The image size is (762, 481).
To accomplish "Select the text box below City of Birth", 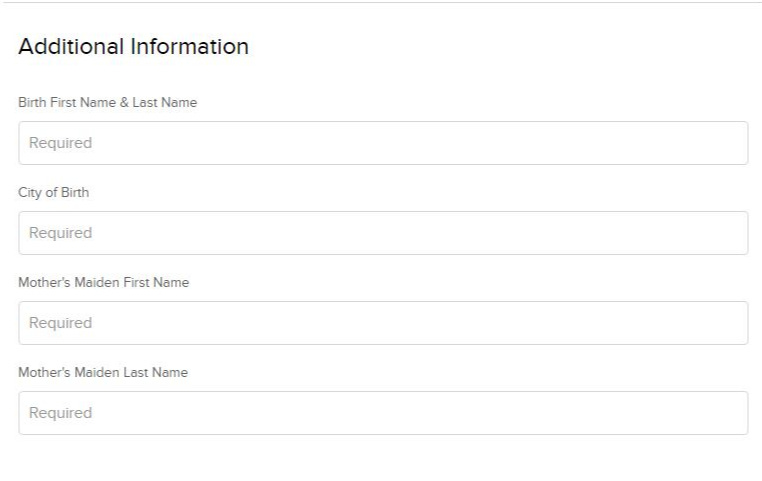I will point(383,233).
